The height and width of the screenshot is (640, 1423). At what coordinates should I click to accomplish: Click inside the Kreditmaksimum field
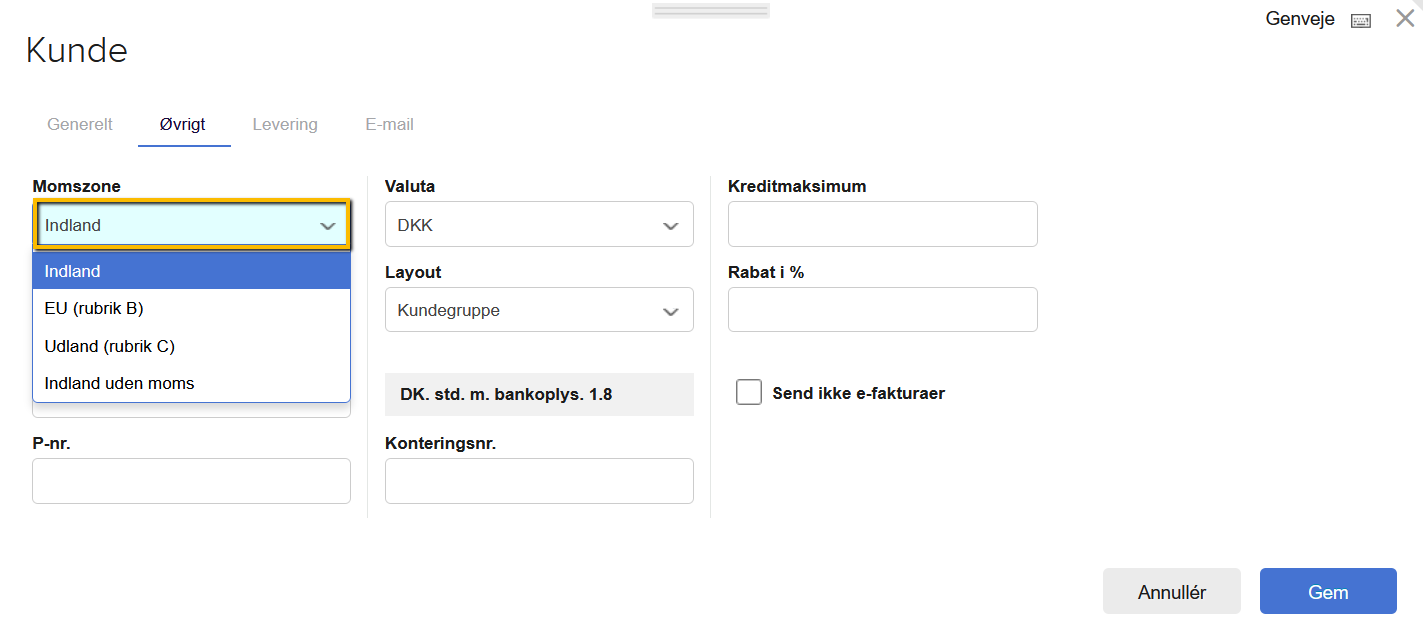point(882,224)
